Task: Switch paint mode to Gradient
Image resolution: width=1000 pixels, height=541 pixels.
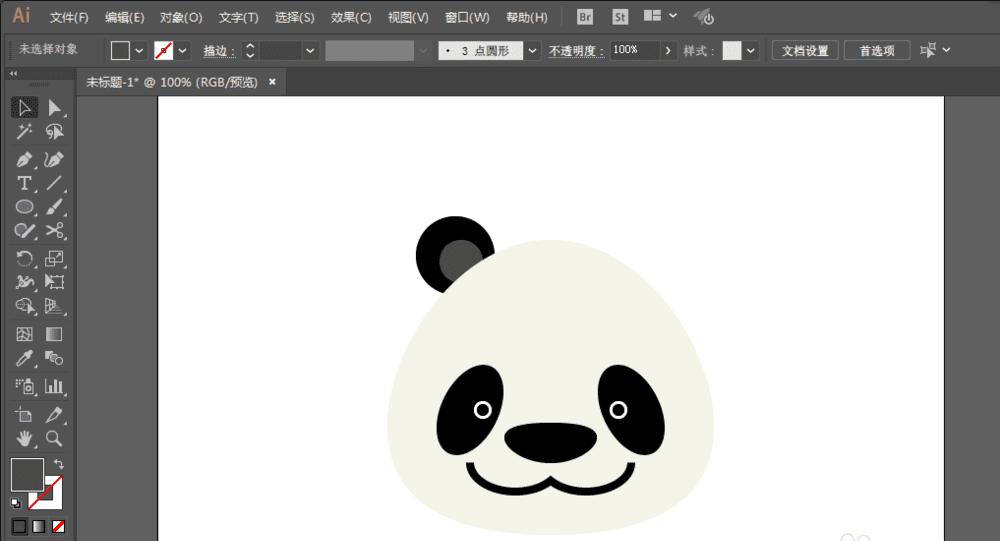Action: [39, 526]
